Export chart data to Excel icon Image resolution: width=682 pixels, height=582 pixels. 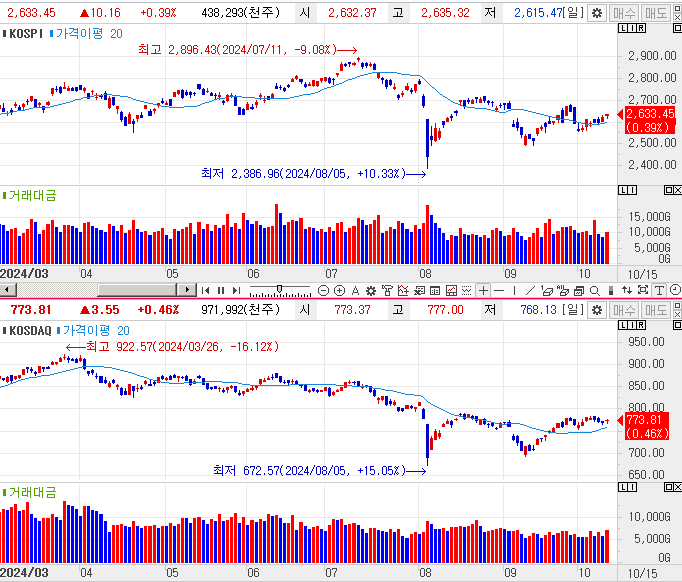pyautogui.click(x=419, y=291)
